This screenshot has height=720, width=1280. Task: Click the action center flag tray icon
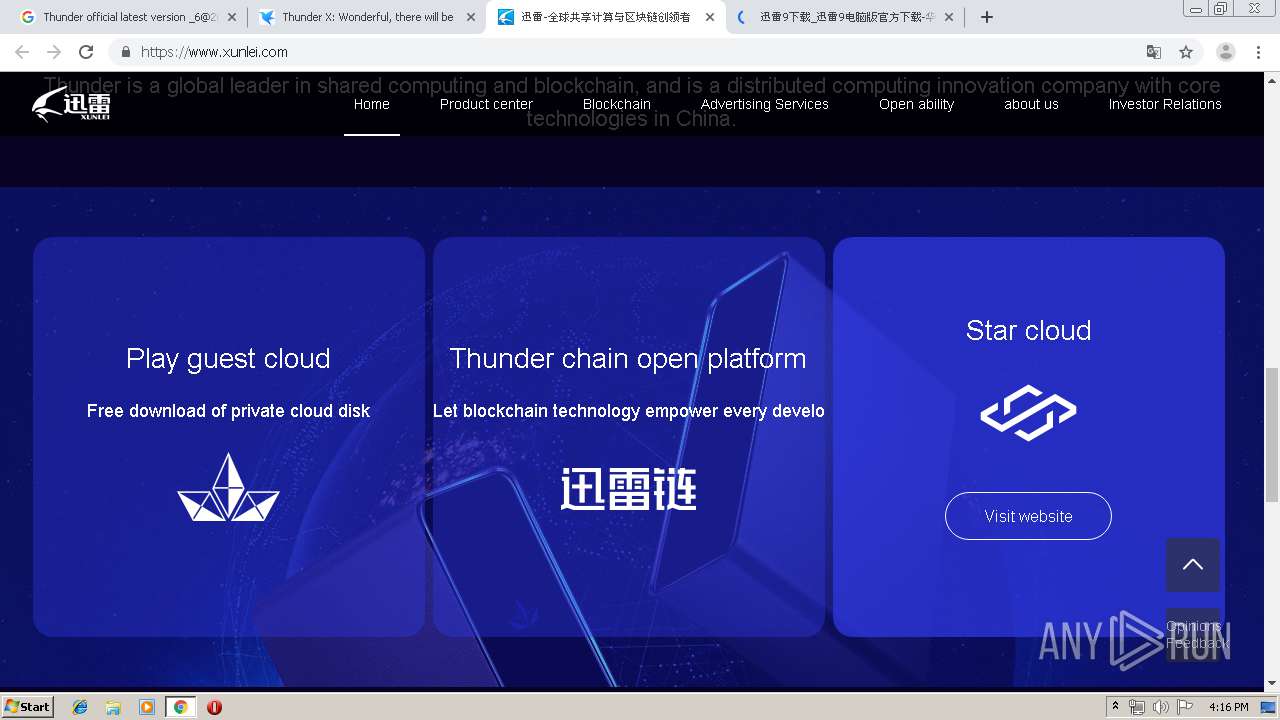point(1185,707)
